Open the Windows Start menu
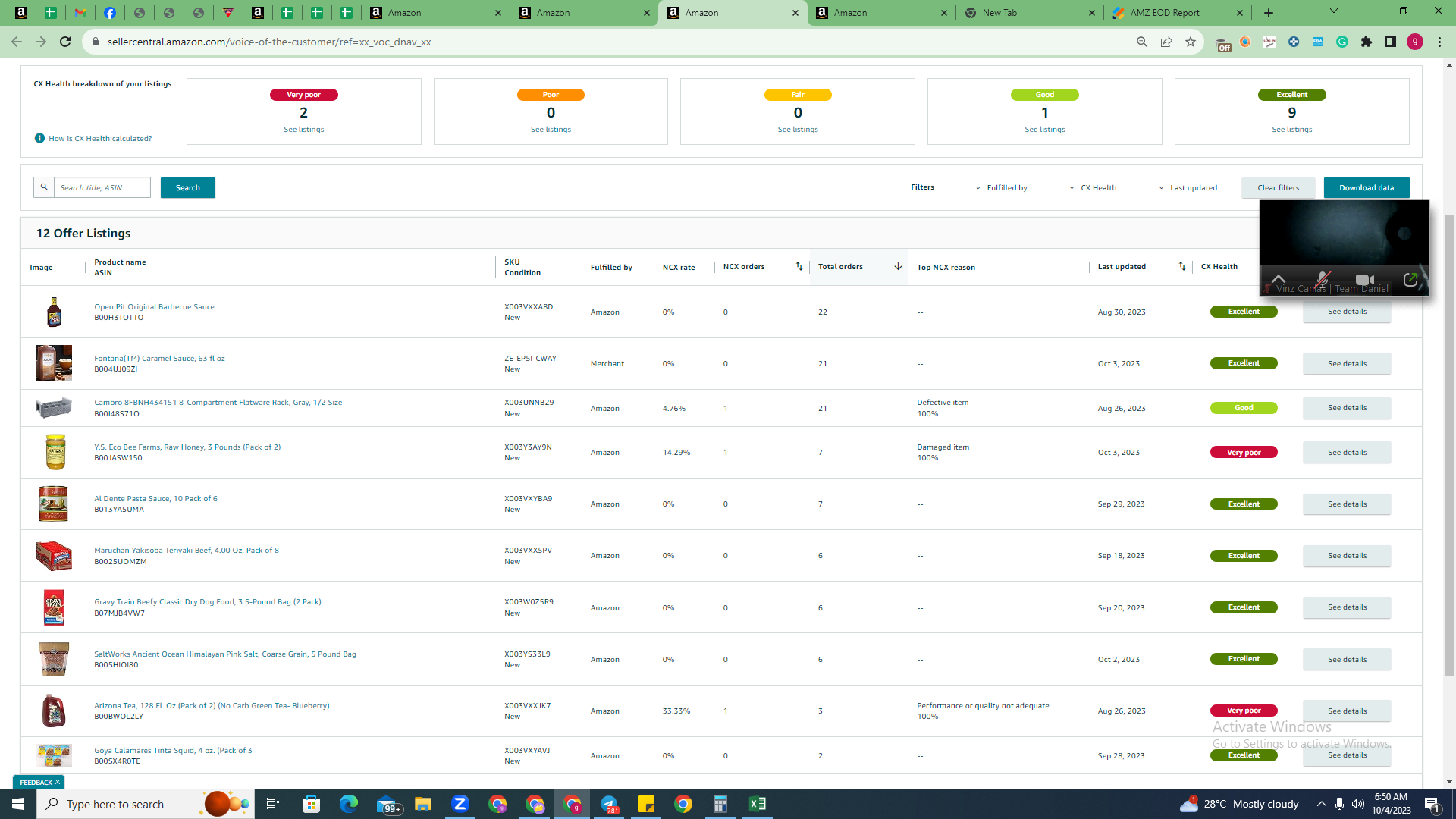The image size is (1456, 819). 18,804
